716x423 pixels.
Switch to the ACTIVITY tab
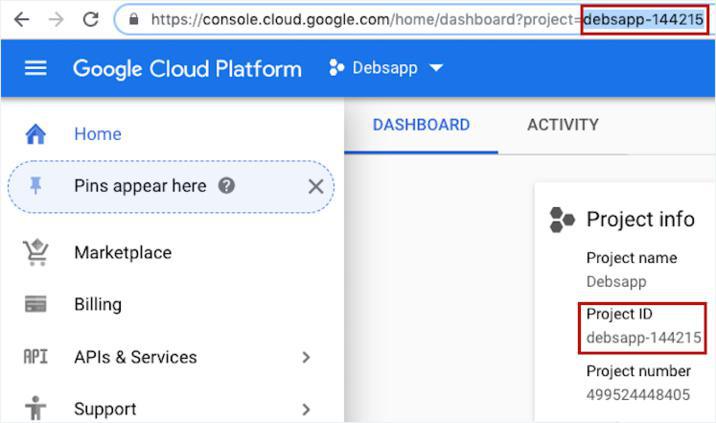[x=562, y=125]
